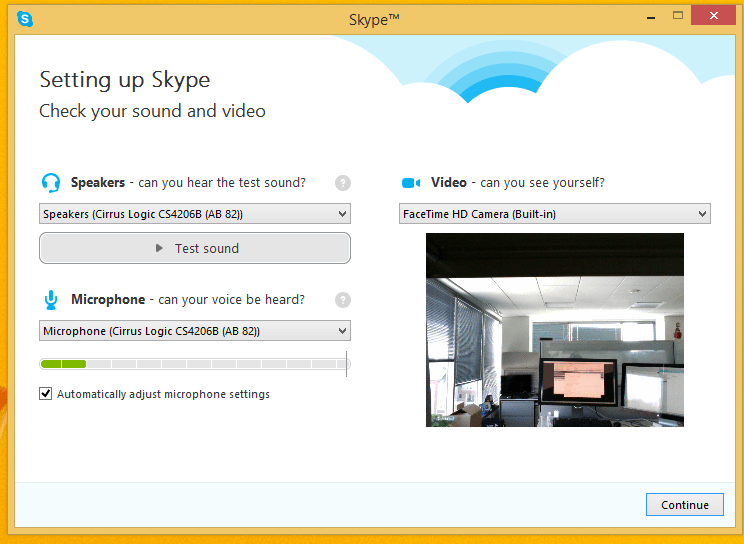Close the Skype setup window
Screen dimensions: 744x544
coord(714,16)
